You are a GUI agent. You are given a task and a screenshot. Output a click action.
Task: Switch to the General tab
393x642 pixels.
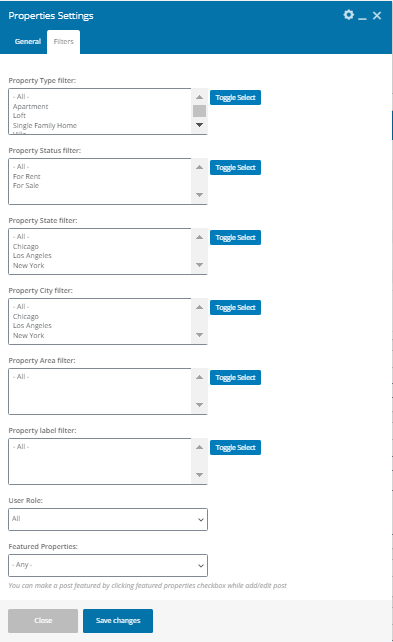[x=28, y=41]
